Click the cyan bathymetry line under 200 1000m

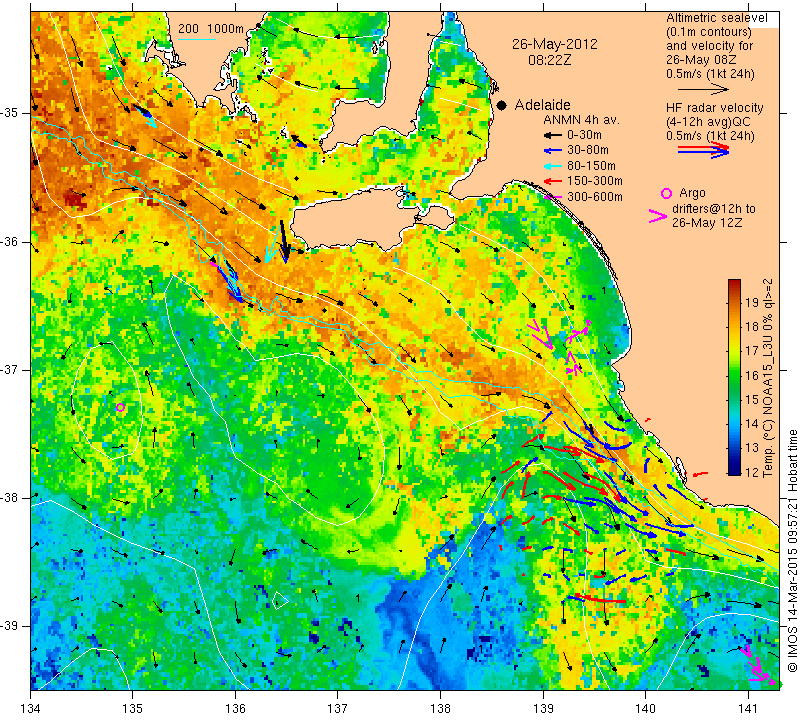(x=197, y=39)
